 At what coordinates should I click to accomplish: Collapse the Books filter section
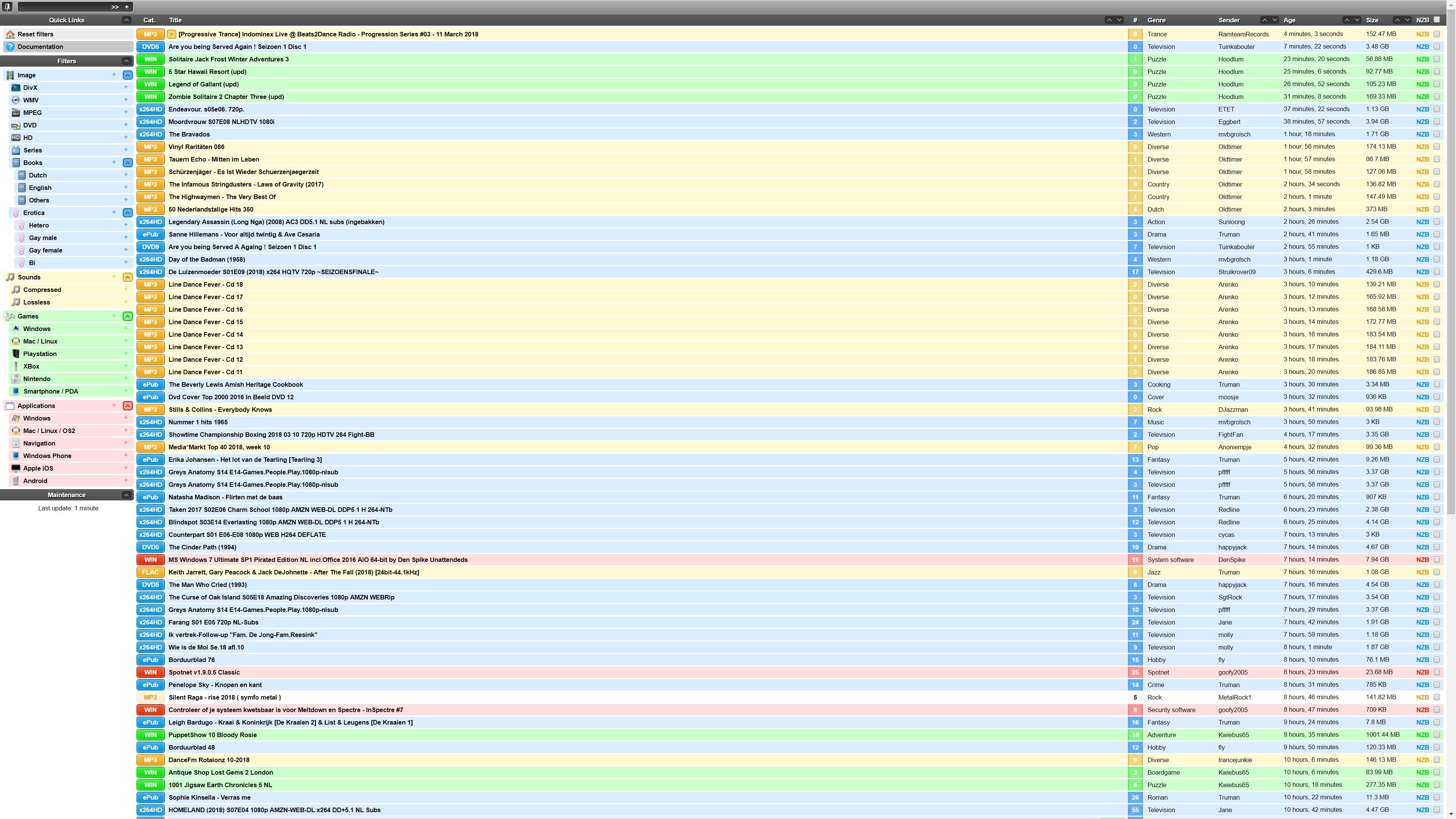pyautogui.click(x=127, y=162)
